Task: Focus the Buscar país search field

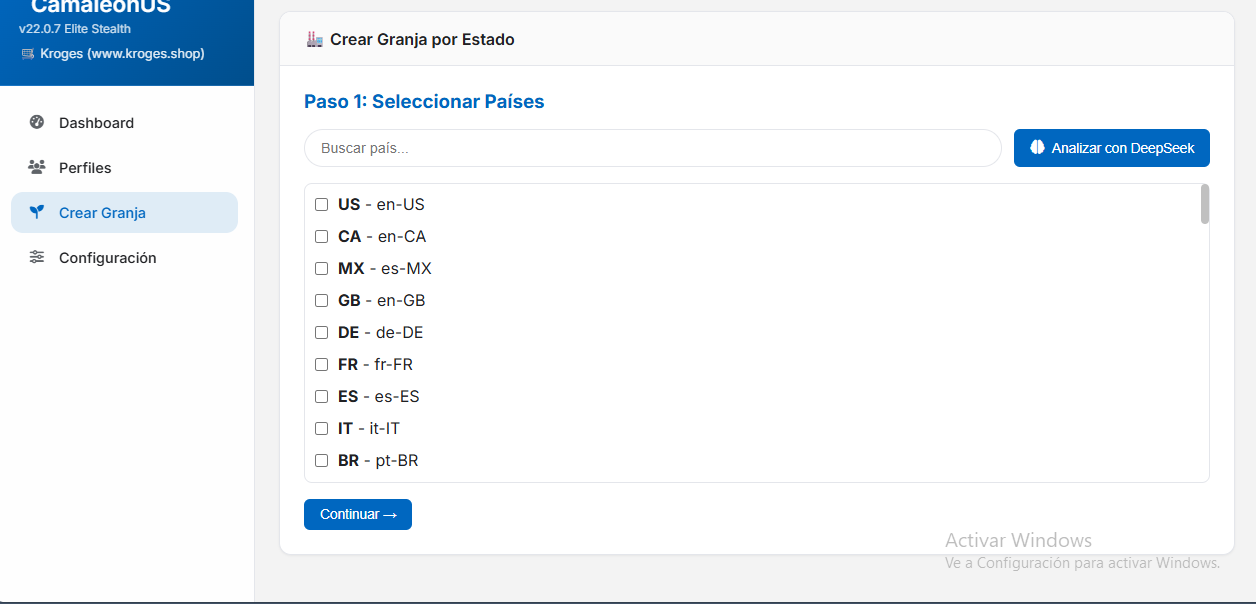Action: [652, 148]
